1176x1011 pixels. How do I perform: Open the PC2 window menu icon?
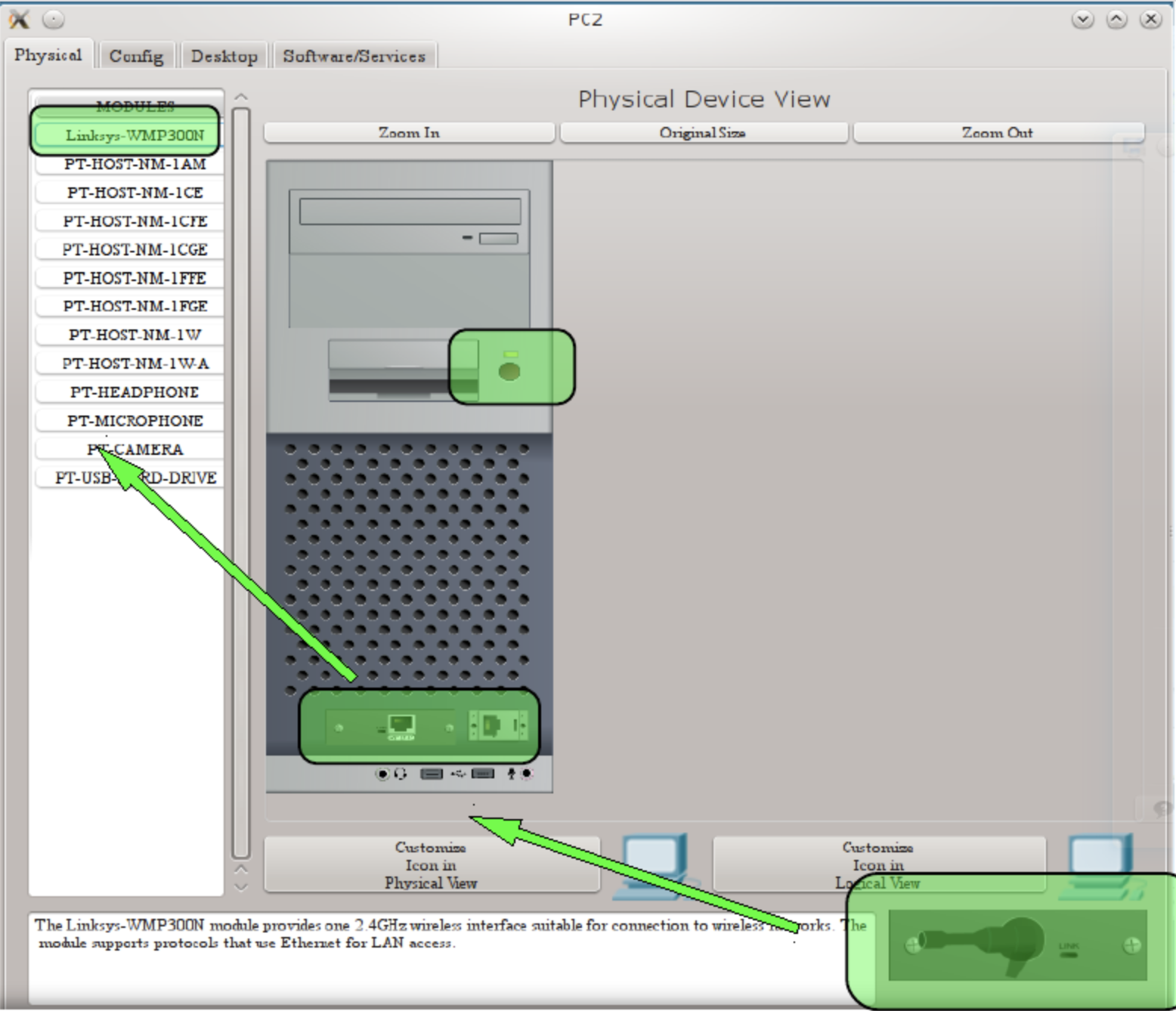(20, 19)
